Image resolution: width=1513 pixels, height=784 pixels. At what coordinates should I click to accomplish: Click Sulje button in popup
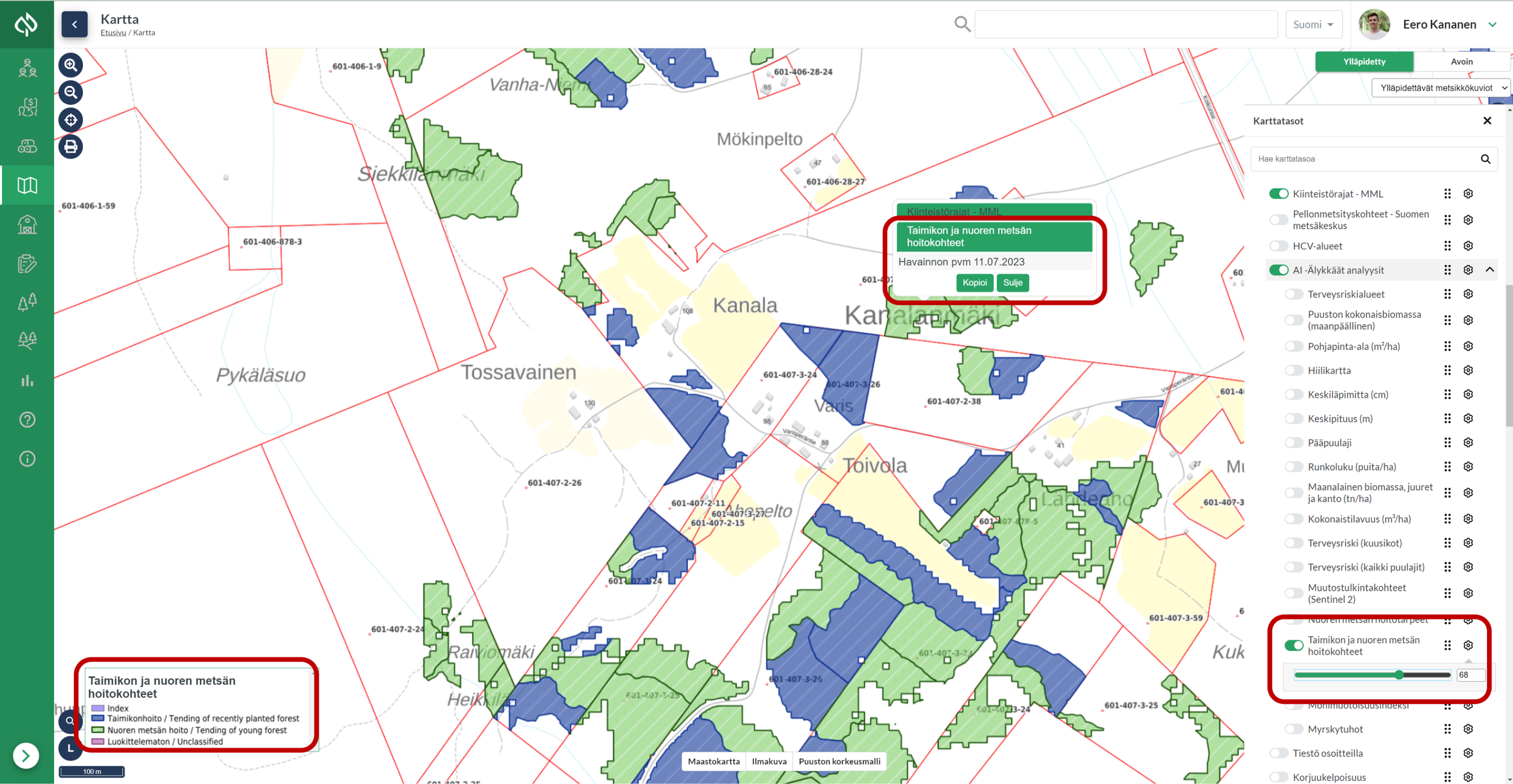[1012, 283]
